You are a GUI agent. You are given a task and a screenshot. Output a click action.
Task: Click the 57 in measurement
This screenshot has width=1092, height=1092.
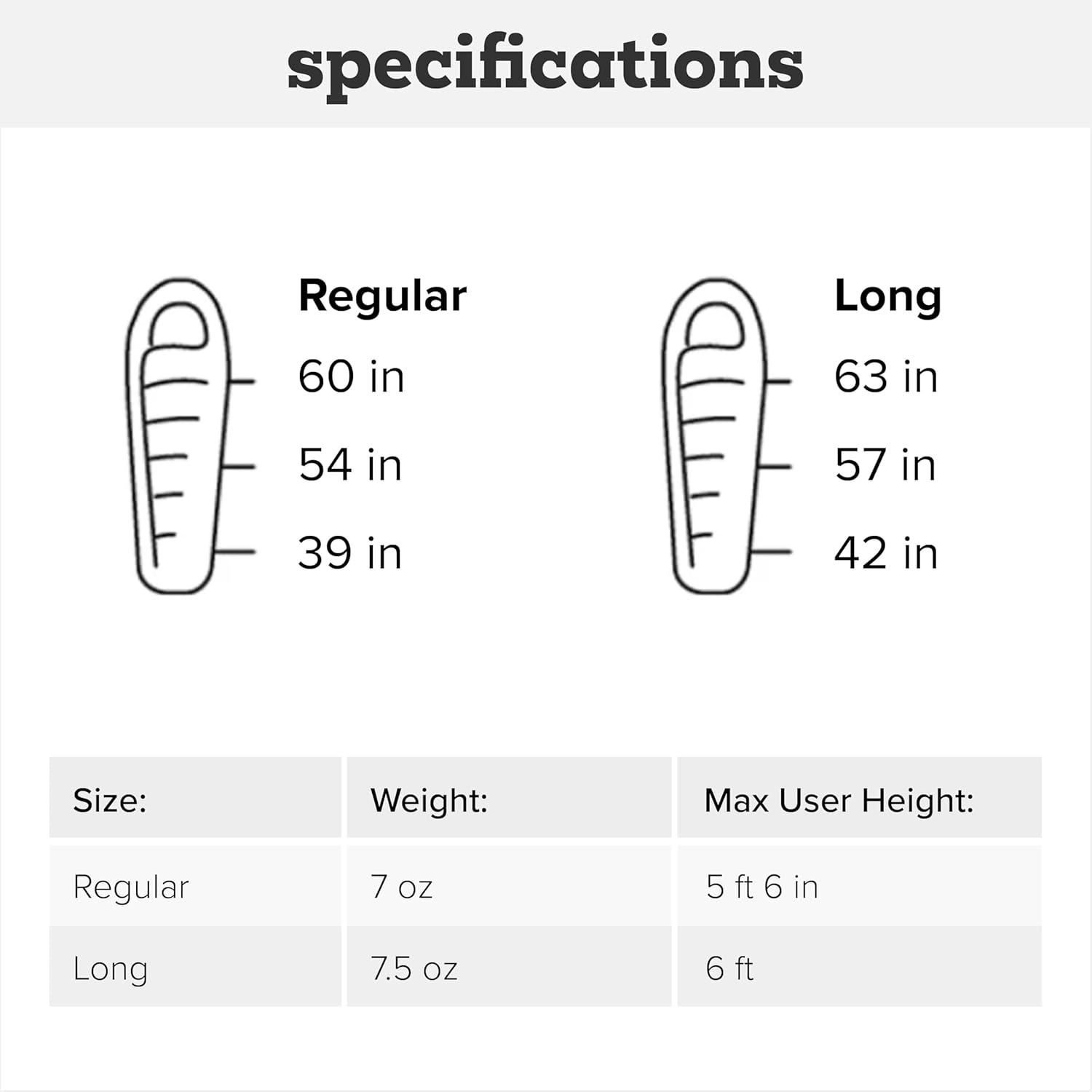[885, 465]
